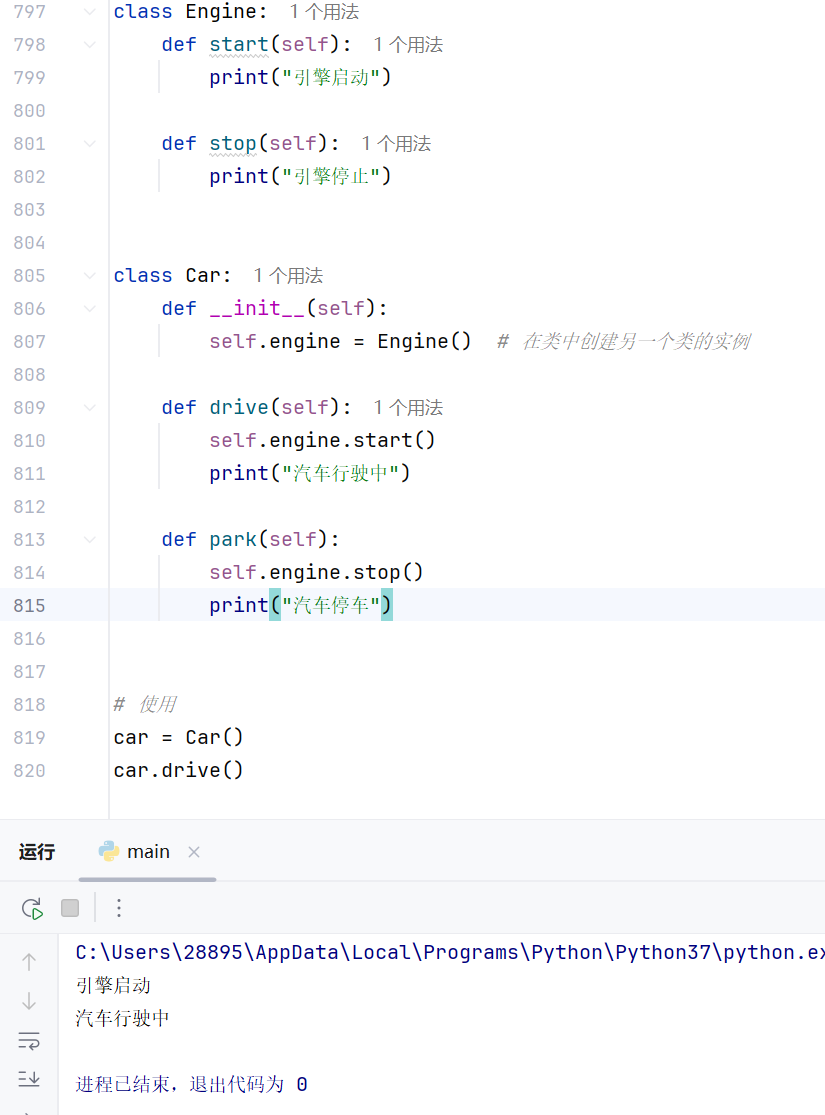Click console output line 汽车行驶中
The width and height of the screenshot is (825, 1115).
[122, 1018]
